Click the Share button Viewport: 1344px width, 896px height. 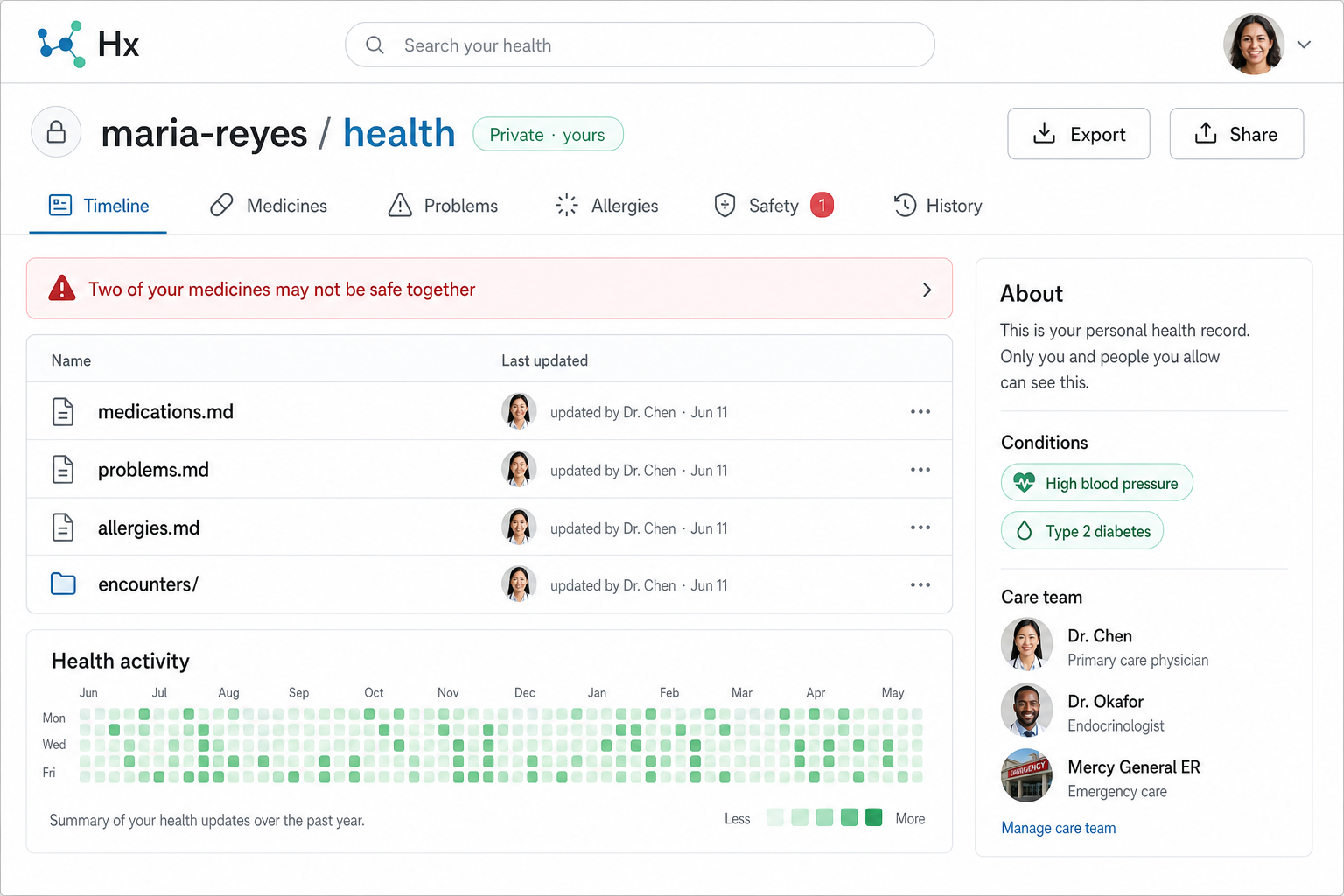coord(1236,134)
